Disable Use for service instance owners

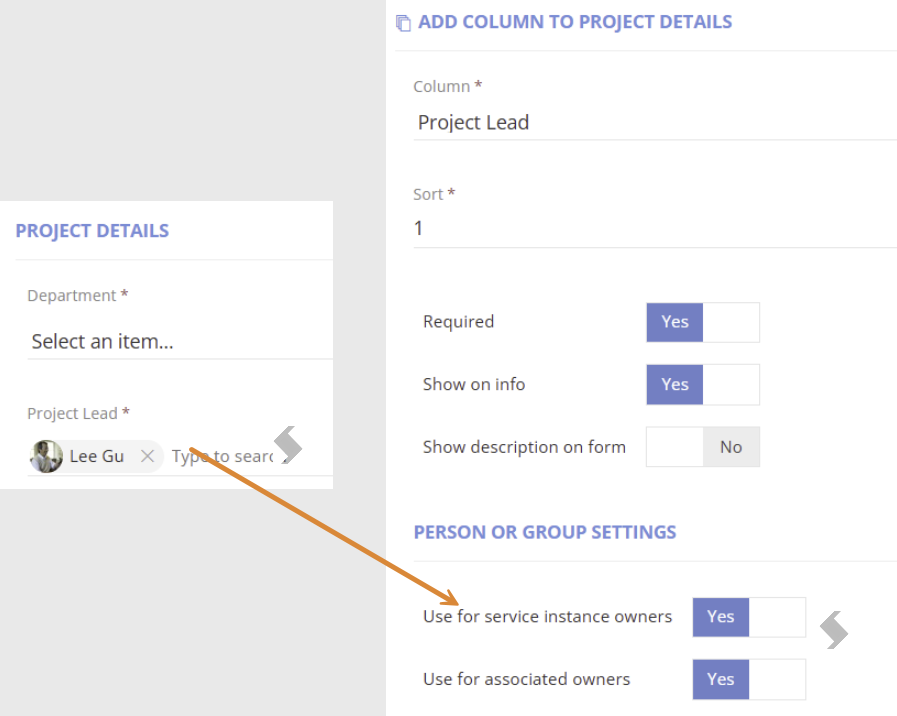point(749,617)
